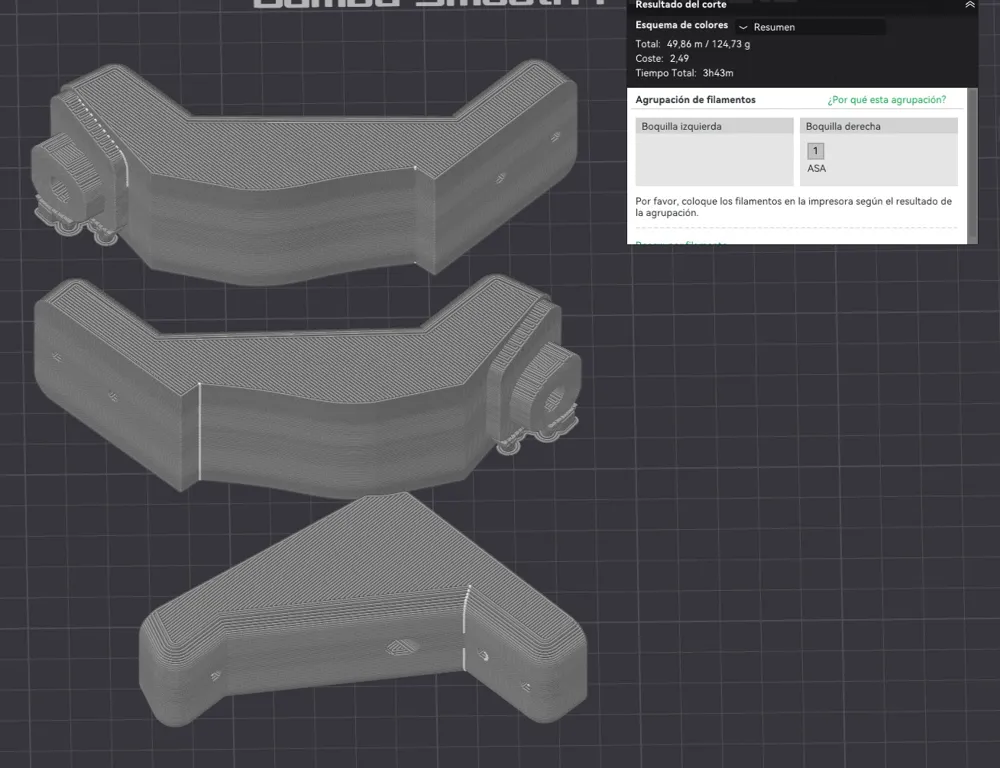
Task: Click the ASA filament label
Action: 816,168
